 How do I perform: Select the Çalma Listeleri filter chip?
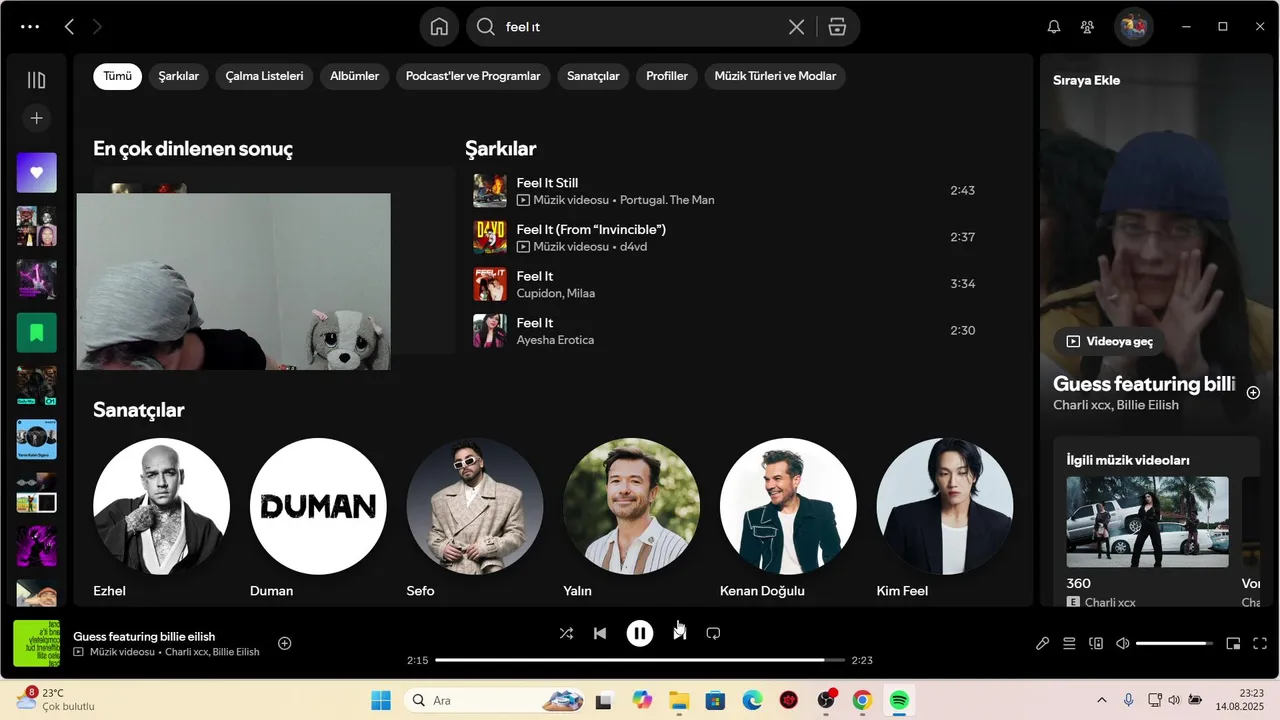tap(264, 76)
